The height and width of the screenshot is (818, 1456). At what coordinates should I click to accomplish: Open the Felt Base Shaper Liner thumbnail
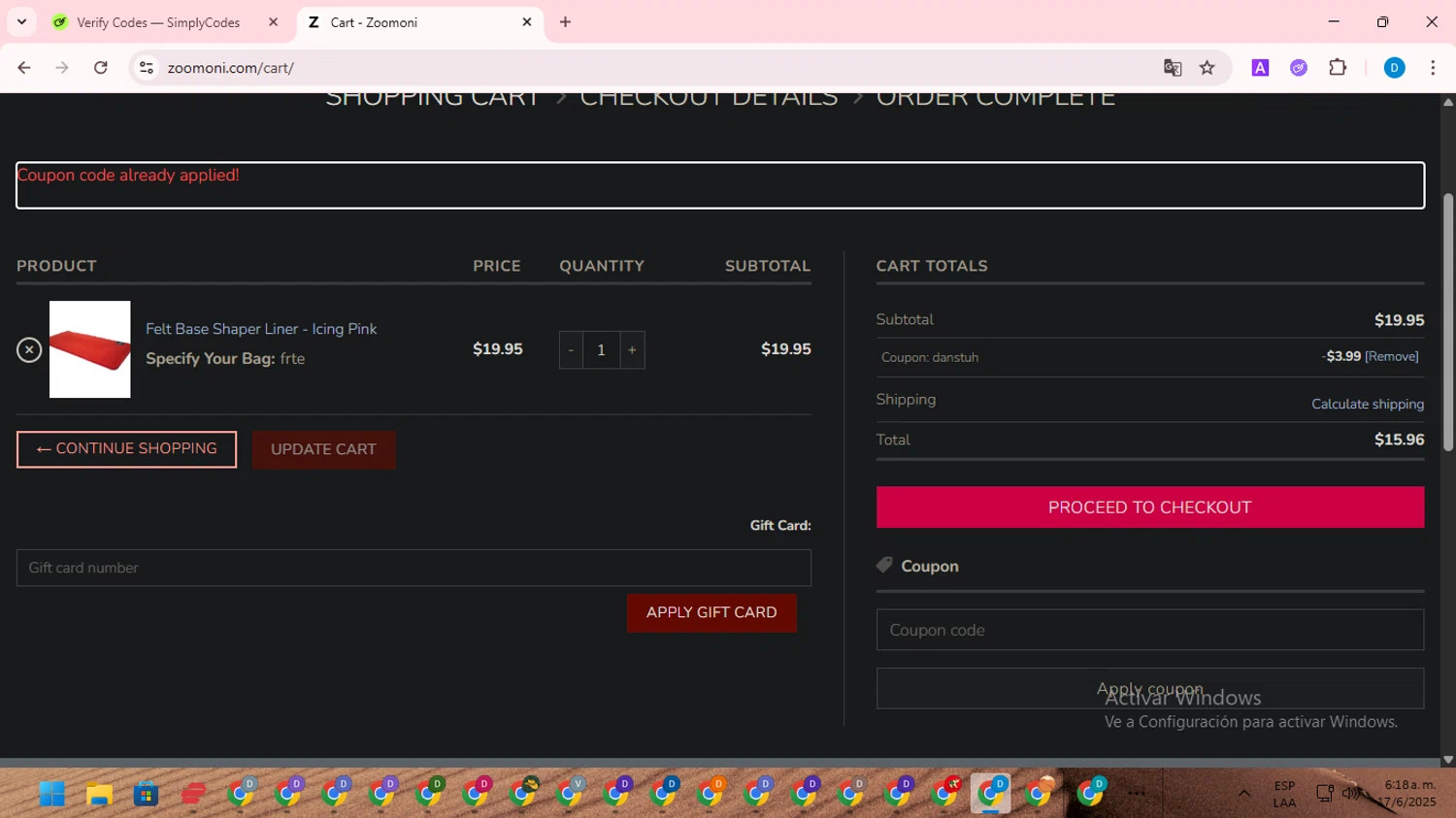(89, 349)
